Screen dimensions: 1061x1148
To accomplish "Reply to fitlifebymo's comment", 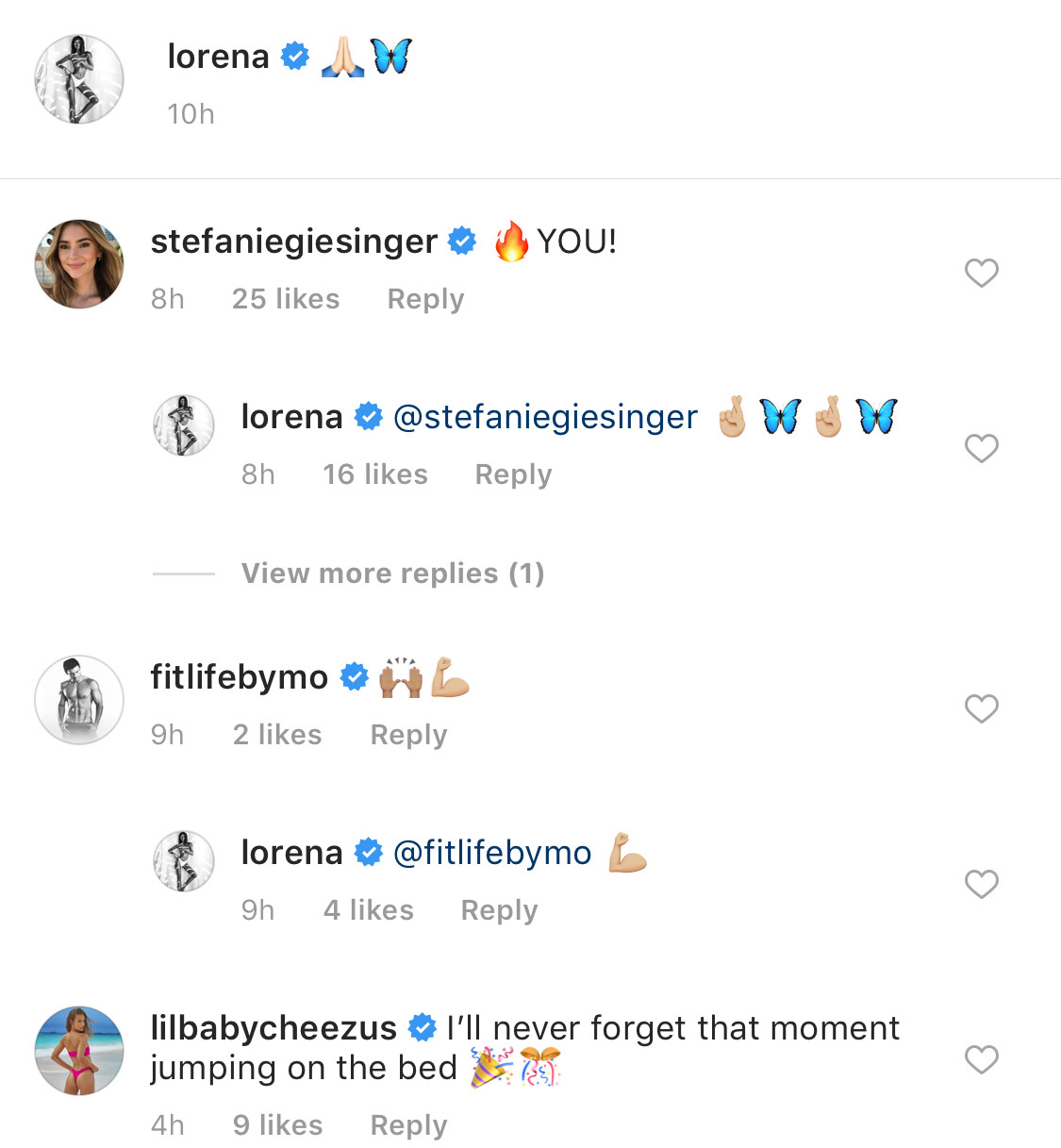I will point(408,735).
